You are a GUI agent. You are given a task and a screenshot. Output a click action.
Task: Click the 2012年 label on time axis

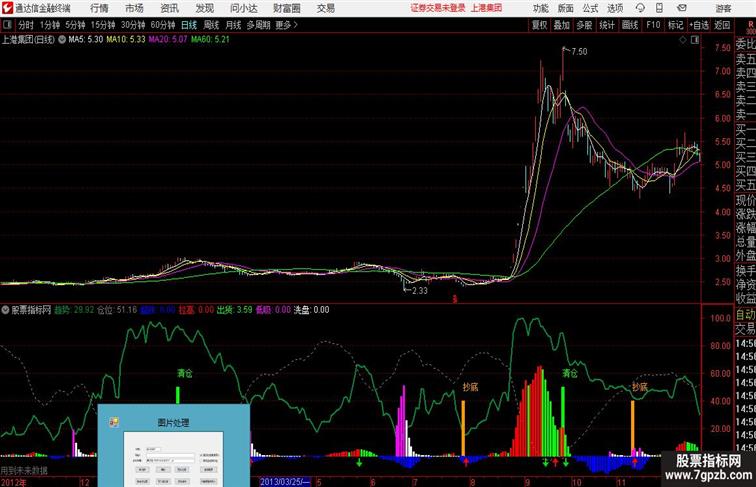(x=14, y=482)
